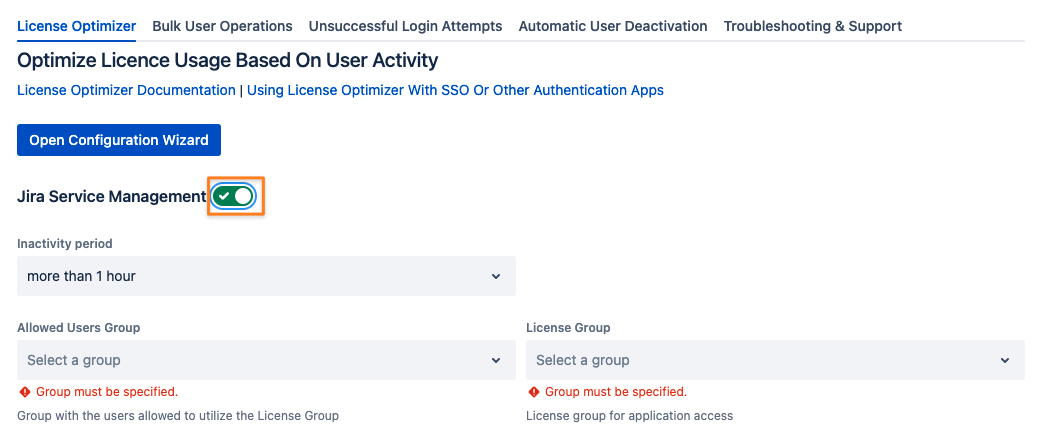1053x435 pixels.
Task: Click the chevron arrow in License Group field
Action: 1005,360
